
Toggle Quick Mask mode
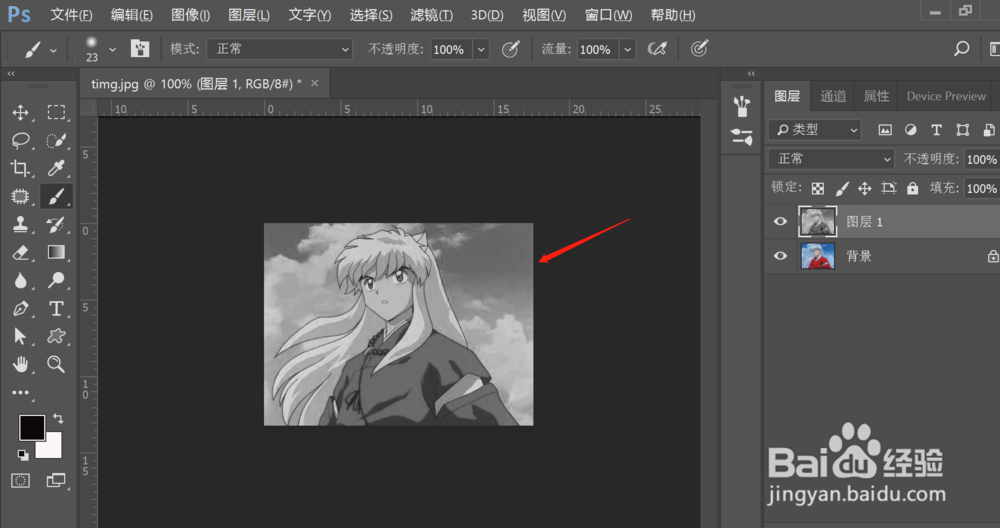point(20,481)
